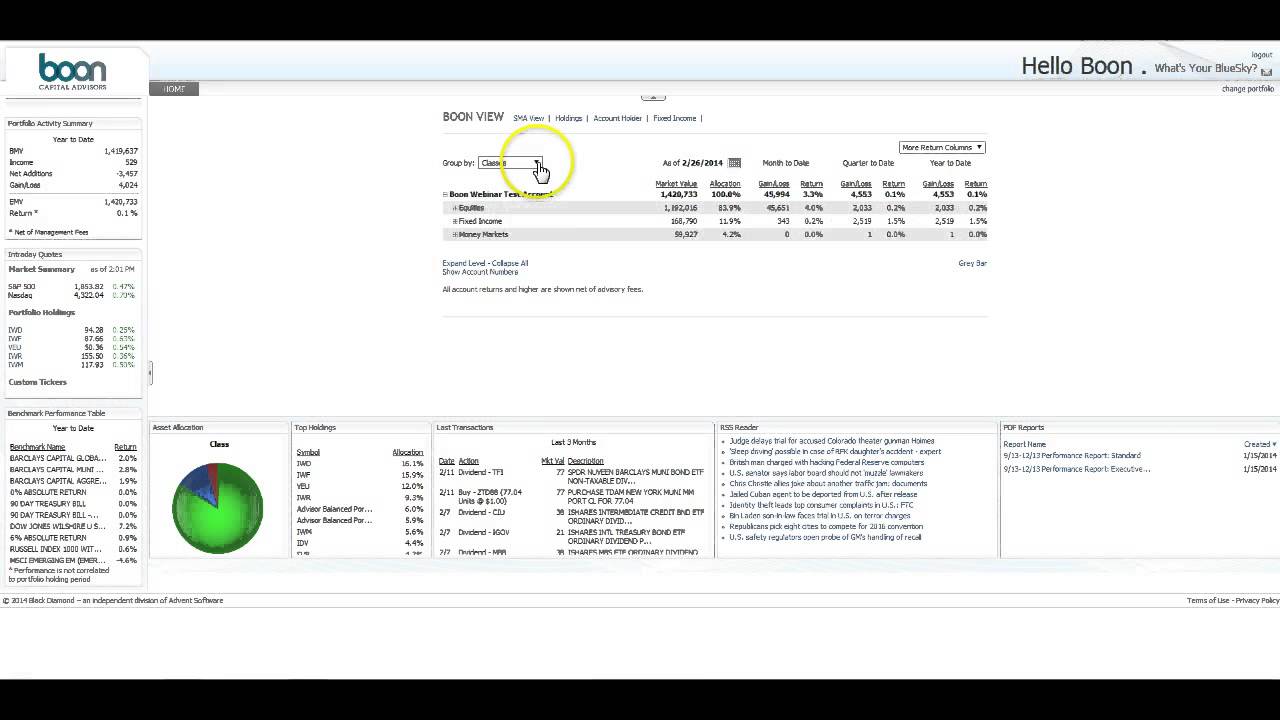The image size is (1280, 720).
Task: Open the Bin Laden son-in-law headline
Action: click(819, 516)
